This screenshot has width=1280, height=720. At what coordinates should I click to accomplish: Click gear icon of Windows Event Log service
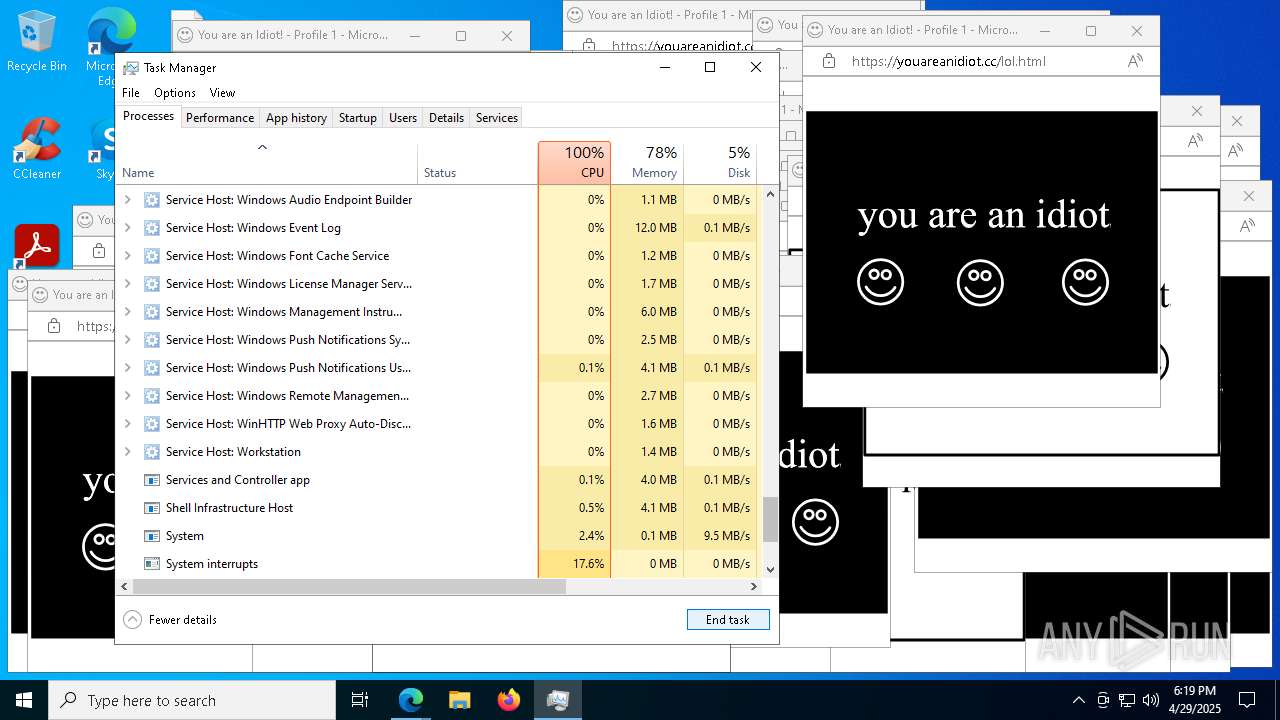click(152, 228)
